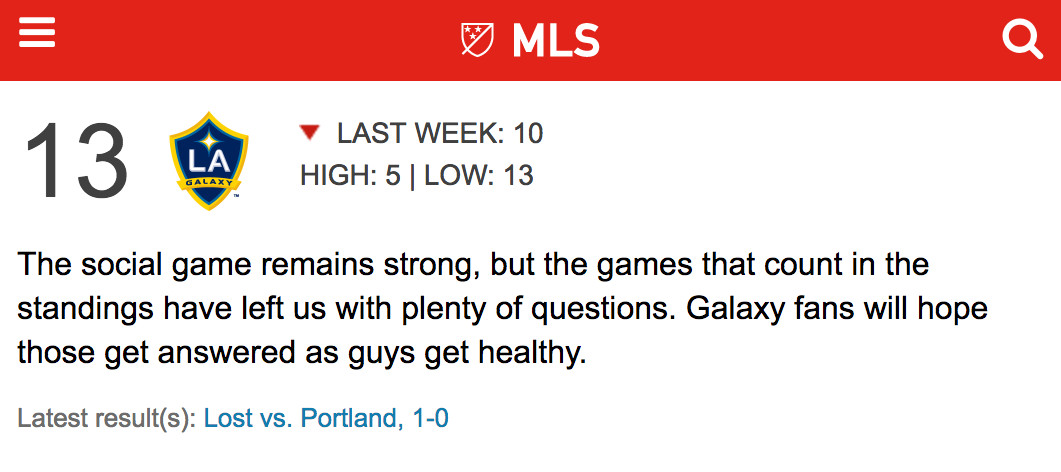The image size is (1061, 472).
Task: Click the red downward trend arrow
Action: click(x=309, y=132)
